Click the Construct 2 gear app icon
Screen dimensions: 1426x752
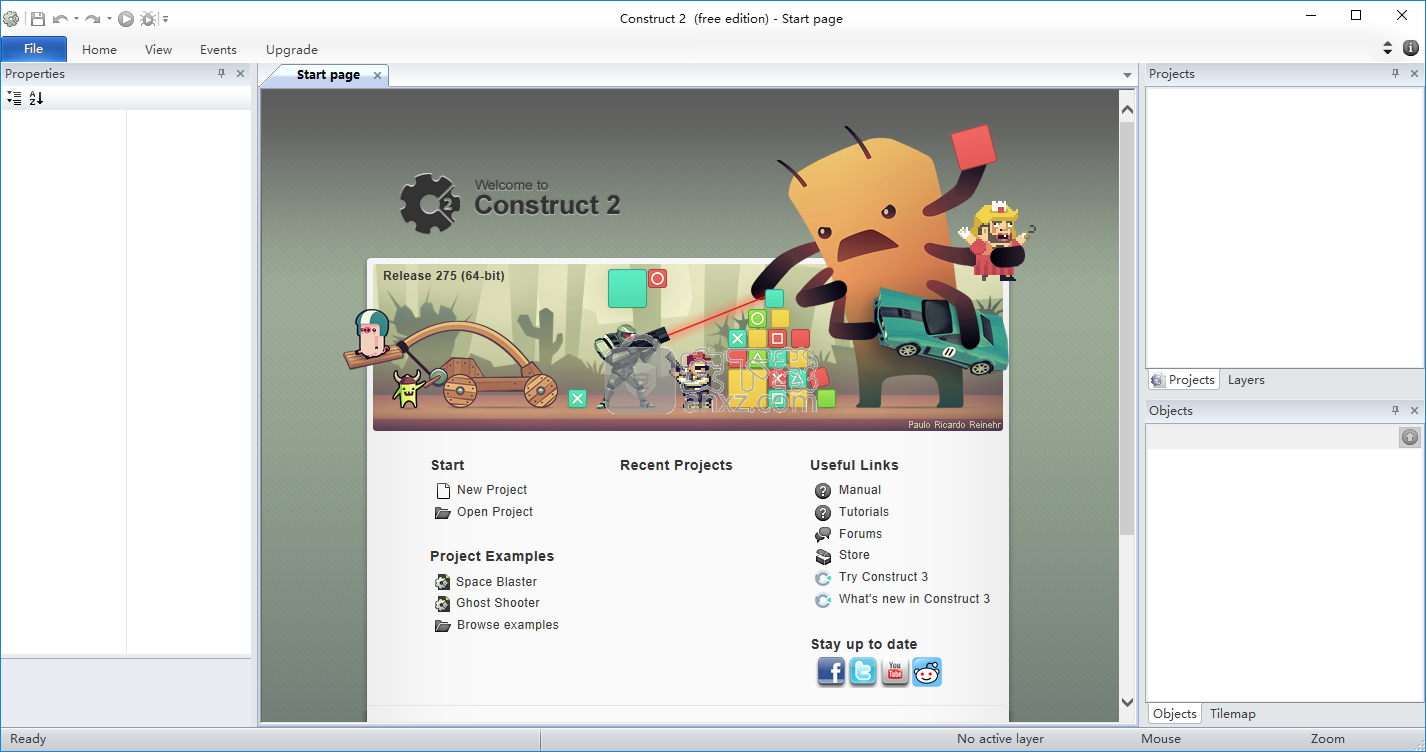pos(11,19)
